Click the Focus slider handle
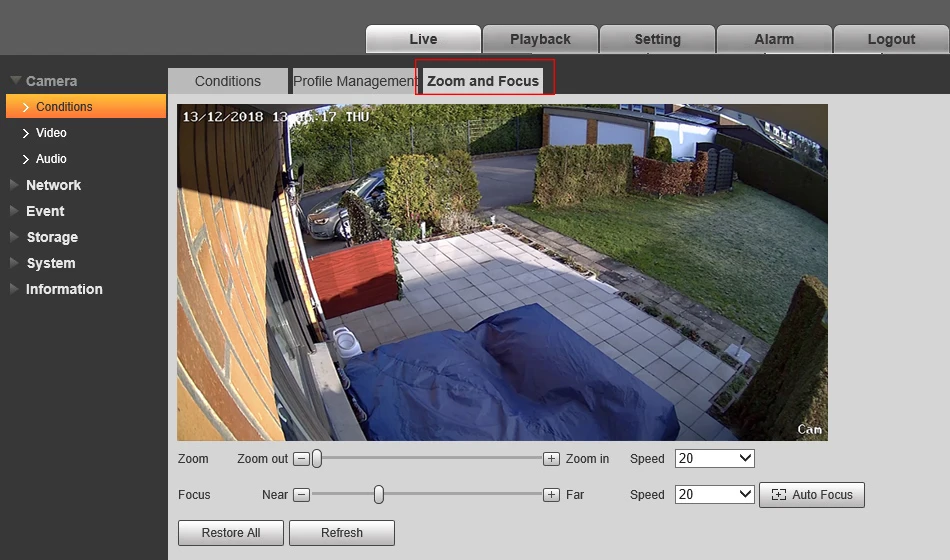 point(379,495)
